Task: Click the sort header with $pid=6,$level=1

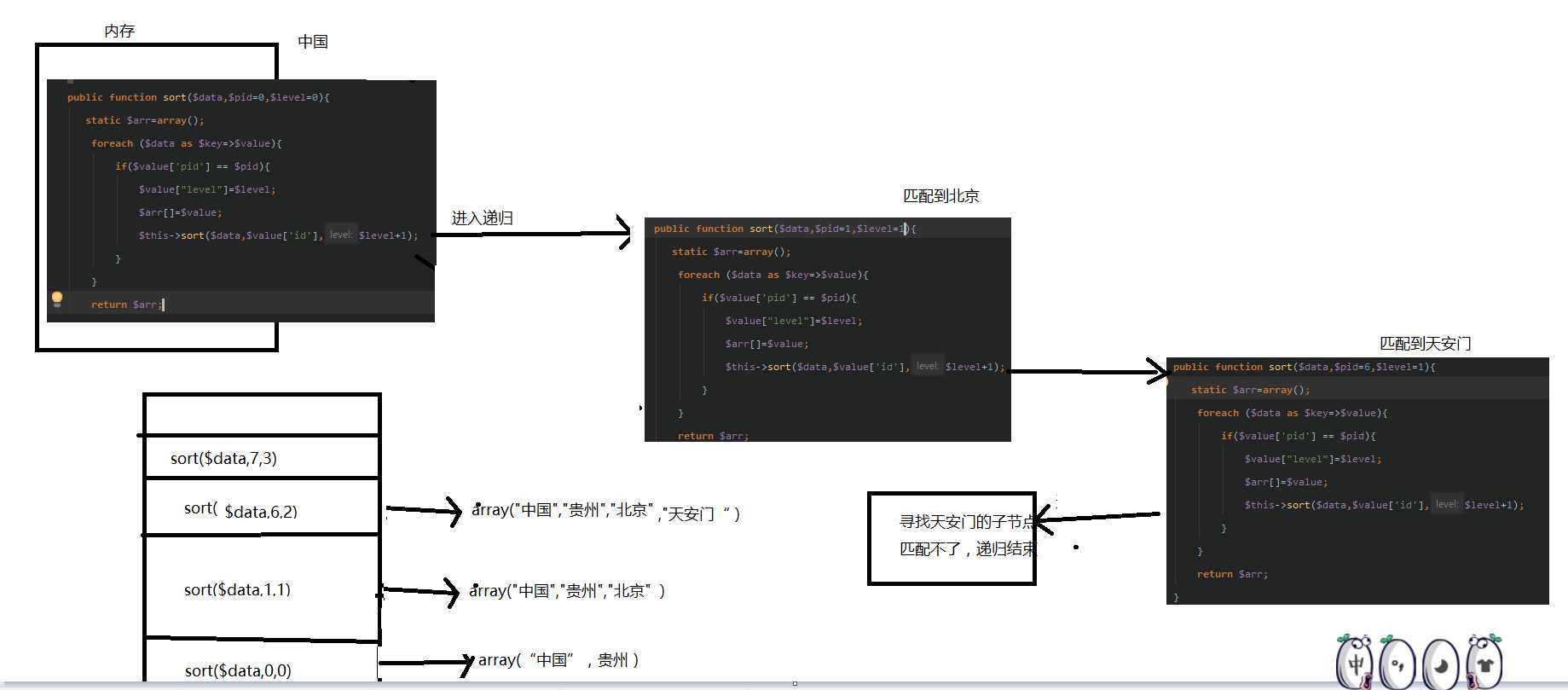Action: coord(1304,367)
